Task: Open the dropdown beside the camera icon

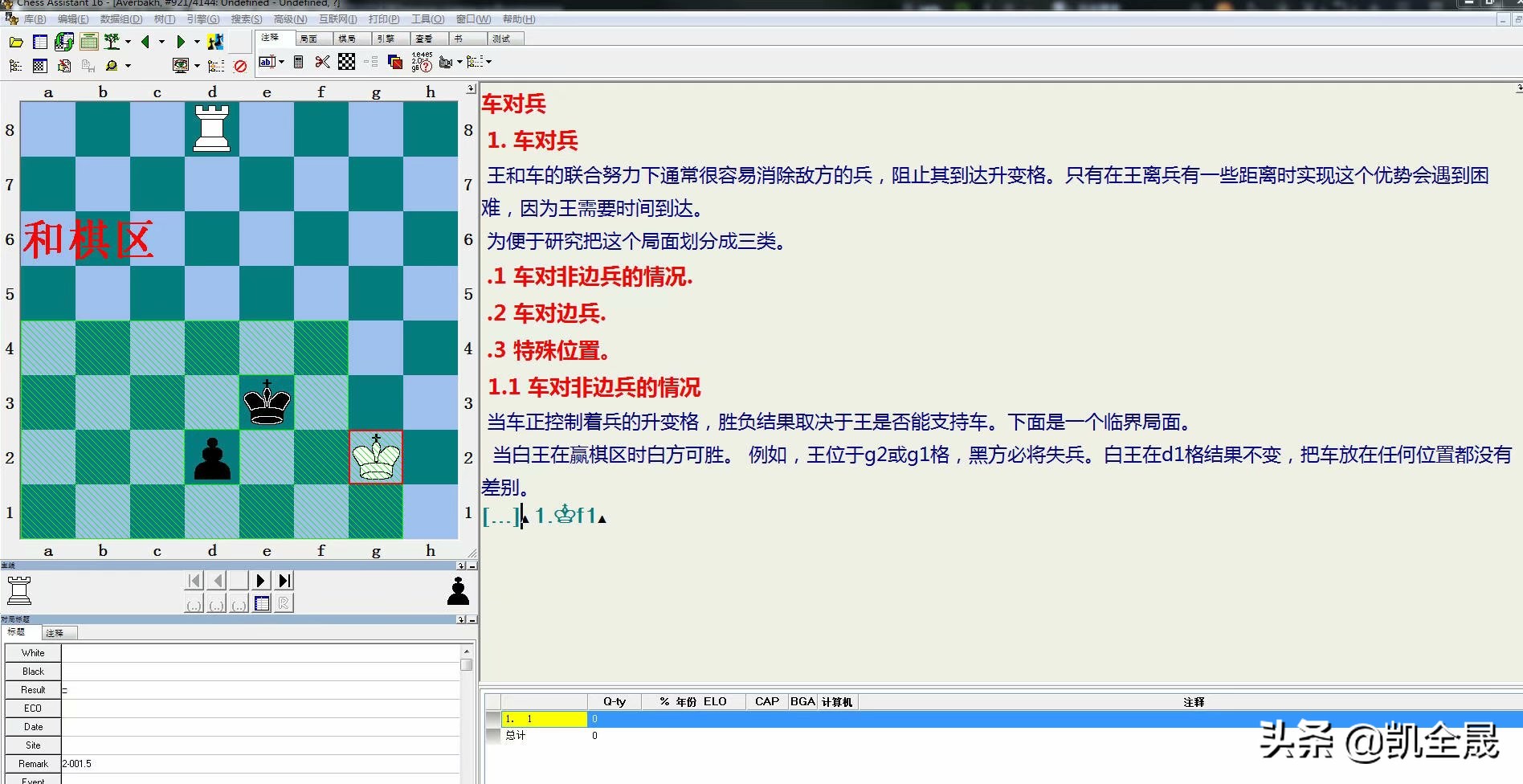Action: tap(458, 63)
